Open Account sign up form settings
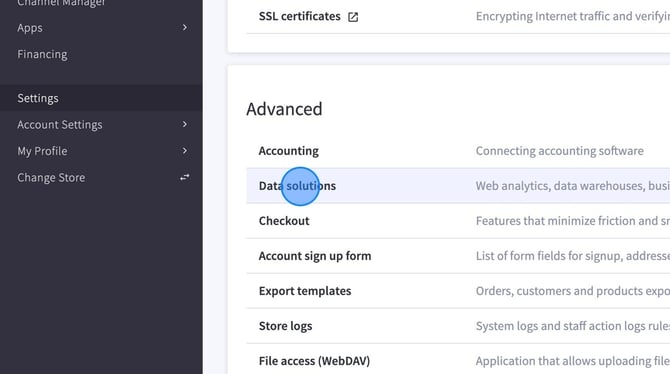 click(315, 256)
